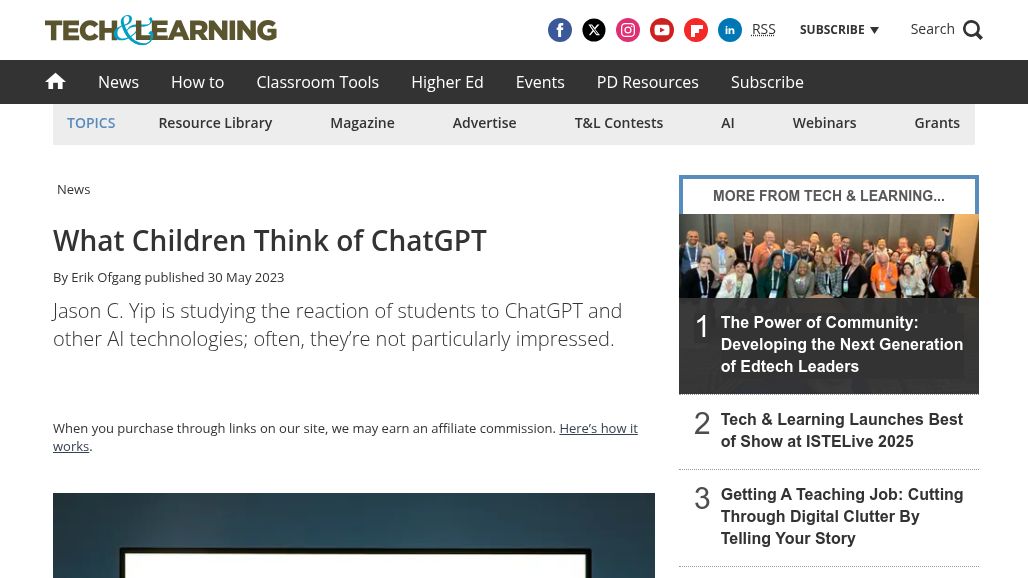Select the AI topic link
1028x578 pixels.
[x=728, y=123]
